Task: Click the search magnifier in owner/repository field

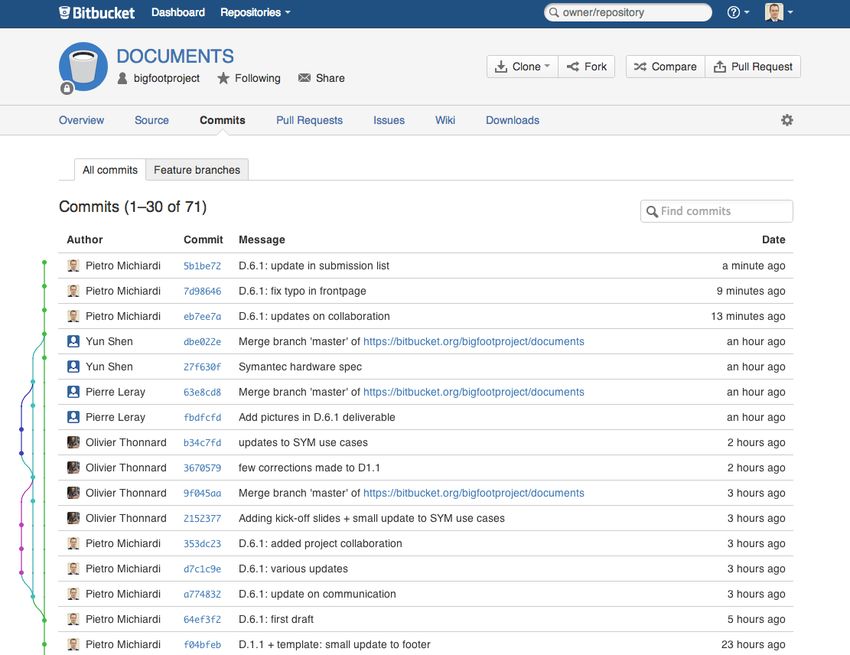Action: click(x=553, y=12)
